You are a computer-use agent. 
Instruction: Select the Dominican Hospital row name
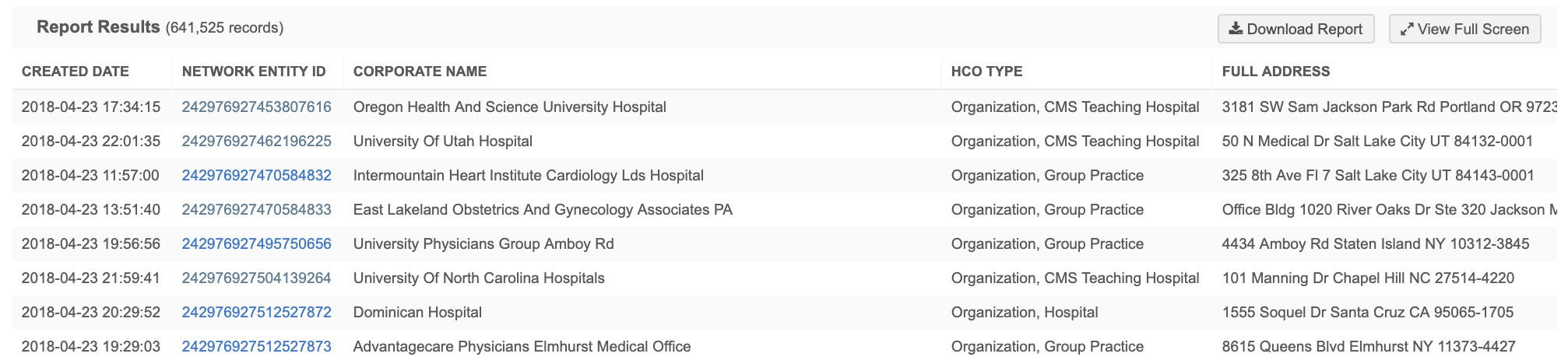(417, 313)
